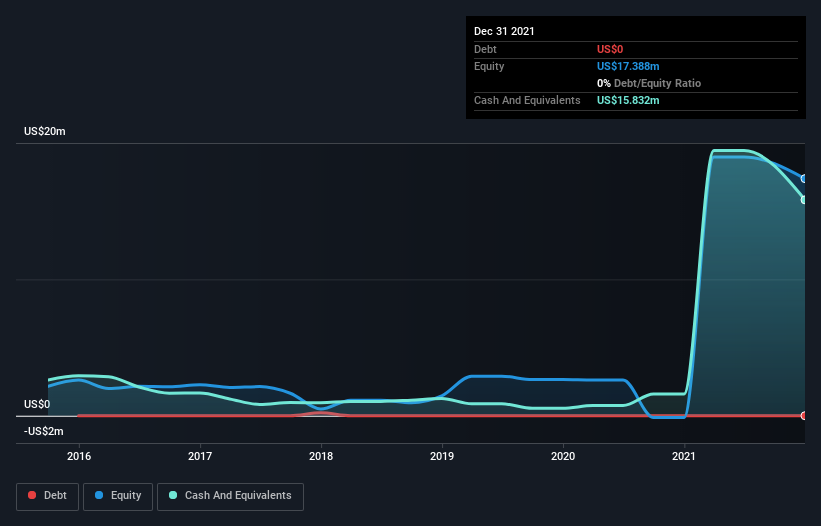Viewport: 821px width, 526px height.
Task: Click the Debt row label in the tooltip
Action: [485, 49]
